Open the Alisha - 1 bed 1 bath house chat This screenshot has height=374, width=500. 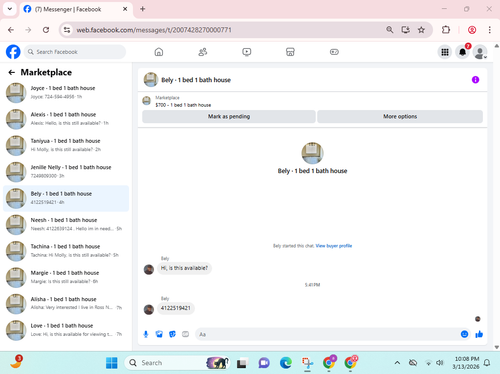[x=66, y=303]
